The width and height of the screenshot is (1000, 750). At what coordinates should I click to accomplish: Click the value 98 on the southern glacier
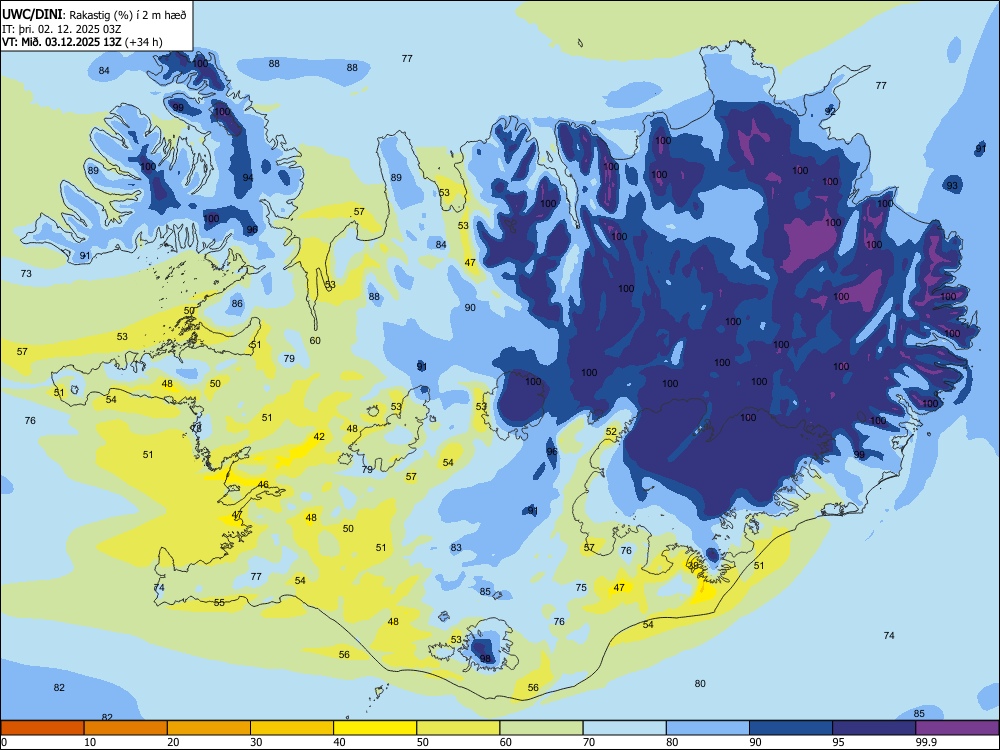click(x=485, y=659)
